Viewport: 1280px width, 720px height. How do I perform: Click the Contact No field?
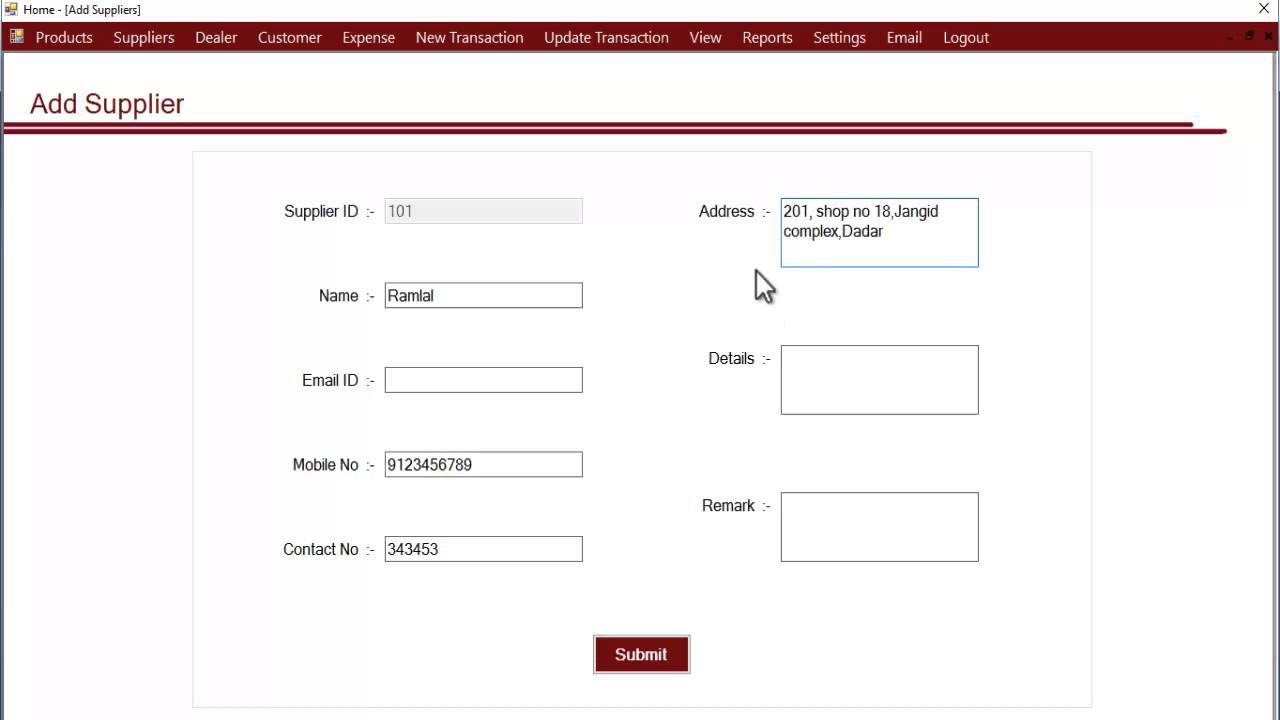(483, 549)
